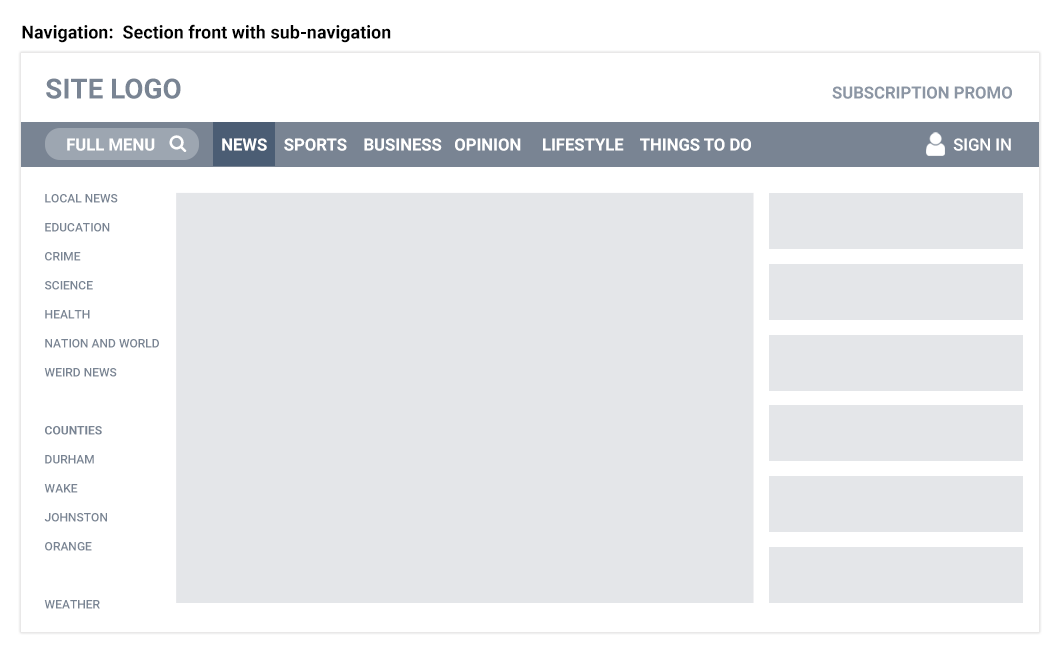Screen dimensions: 1057x651
Task: Open the Business section
Action: pos(402,144)
